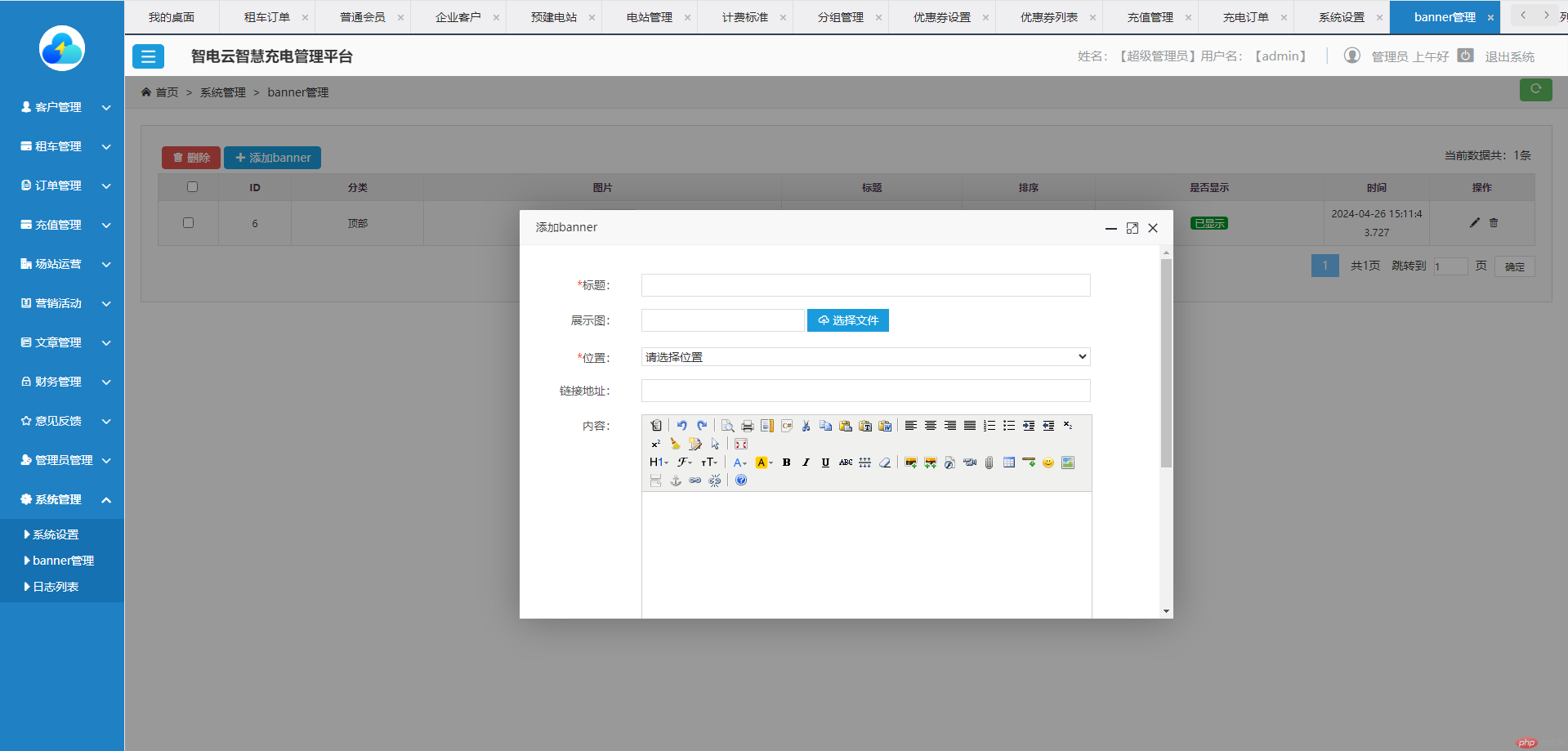This screenshot has width=1568, height=751.
Task: Open the text background color picker
Action: click(763, 463)
